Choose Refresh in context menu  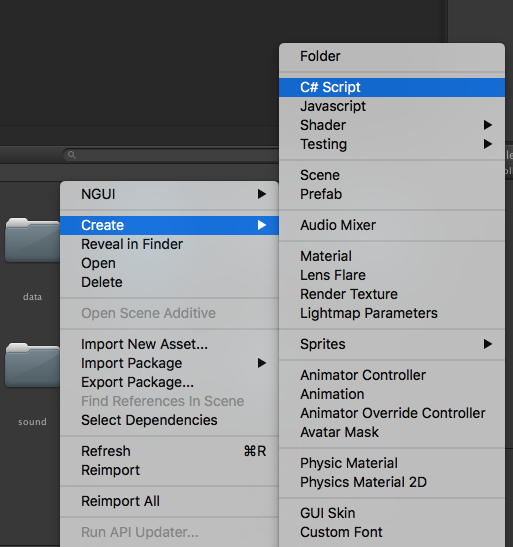pos(169,451)
